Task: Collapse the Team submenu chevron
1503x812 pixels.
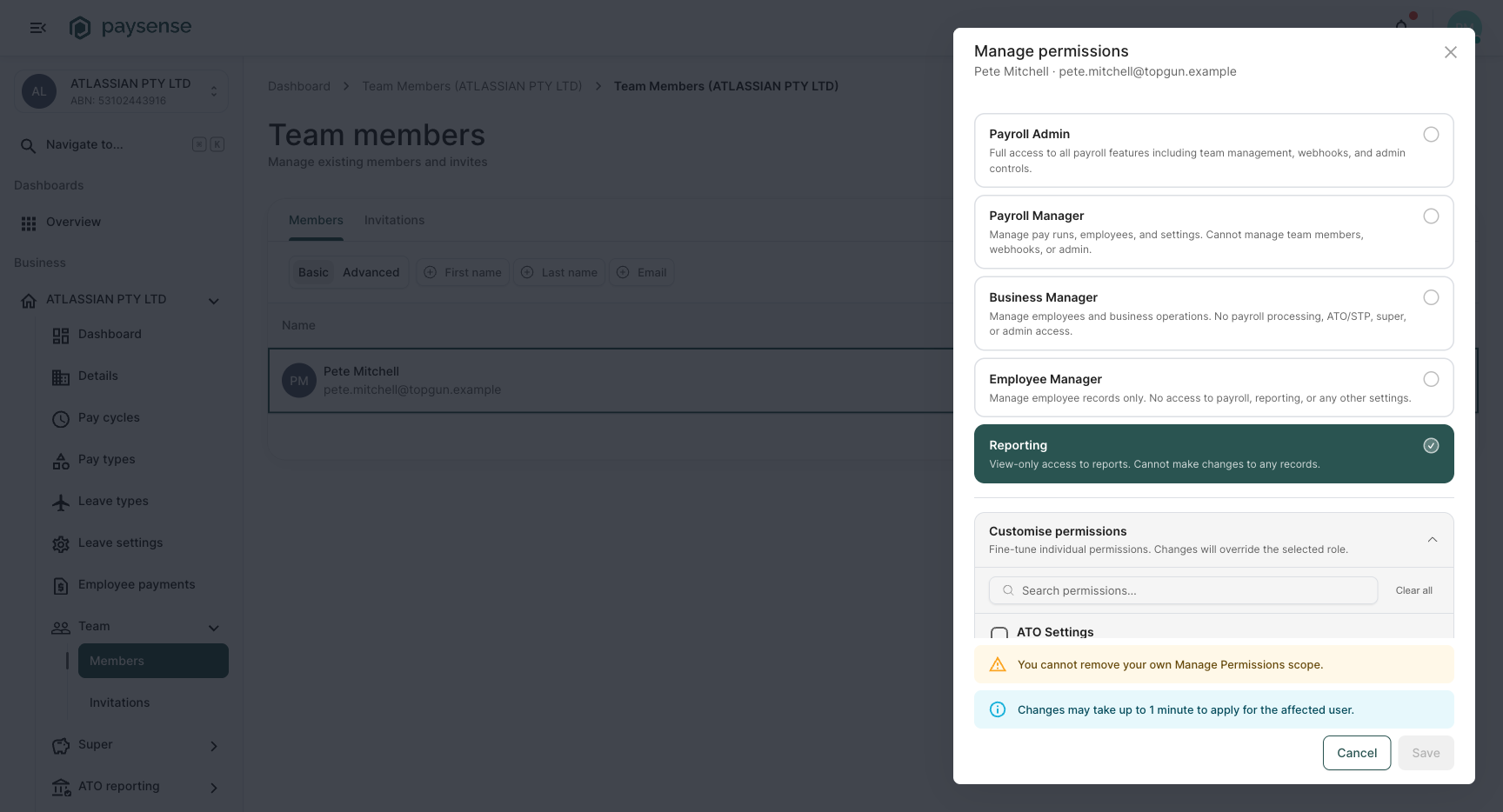Action: (214, 628)
